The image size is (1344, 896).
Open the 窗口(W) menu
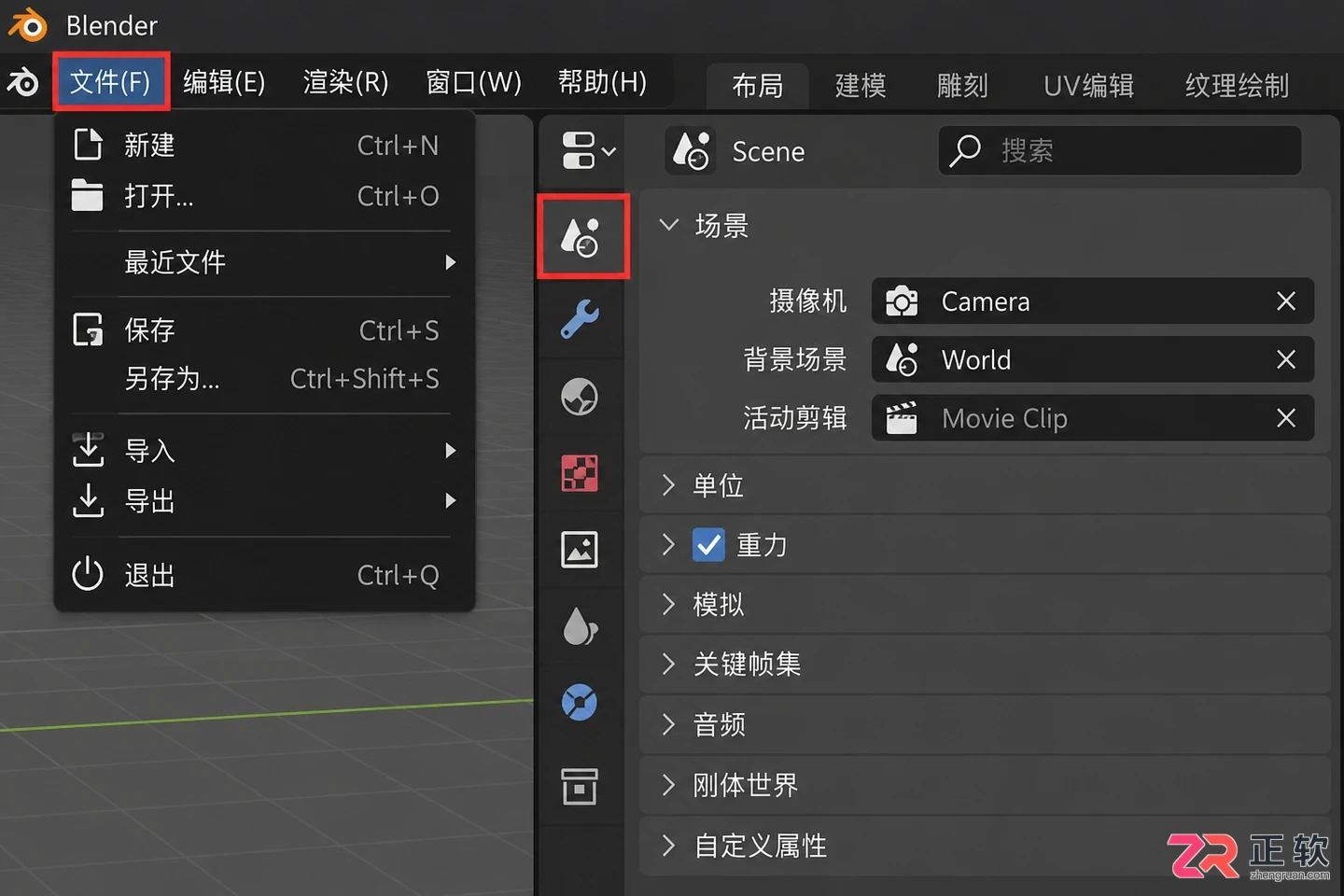473,82
